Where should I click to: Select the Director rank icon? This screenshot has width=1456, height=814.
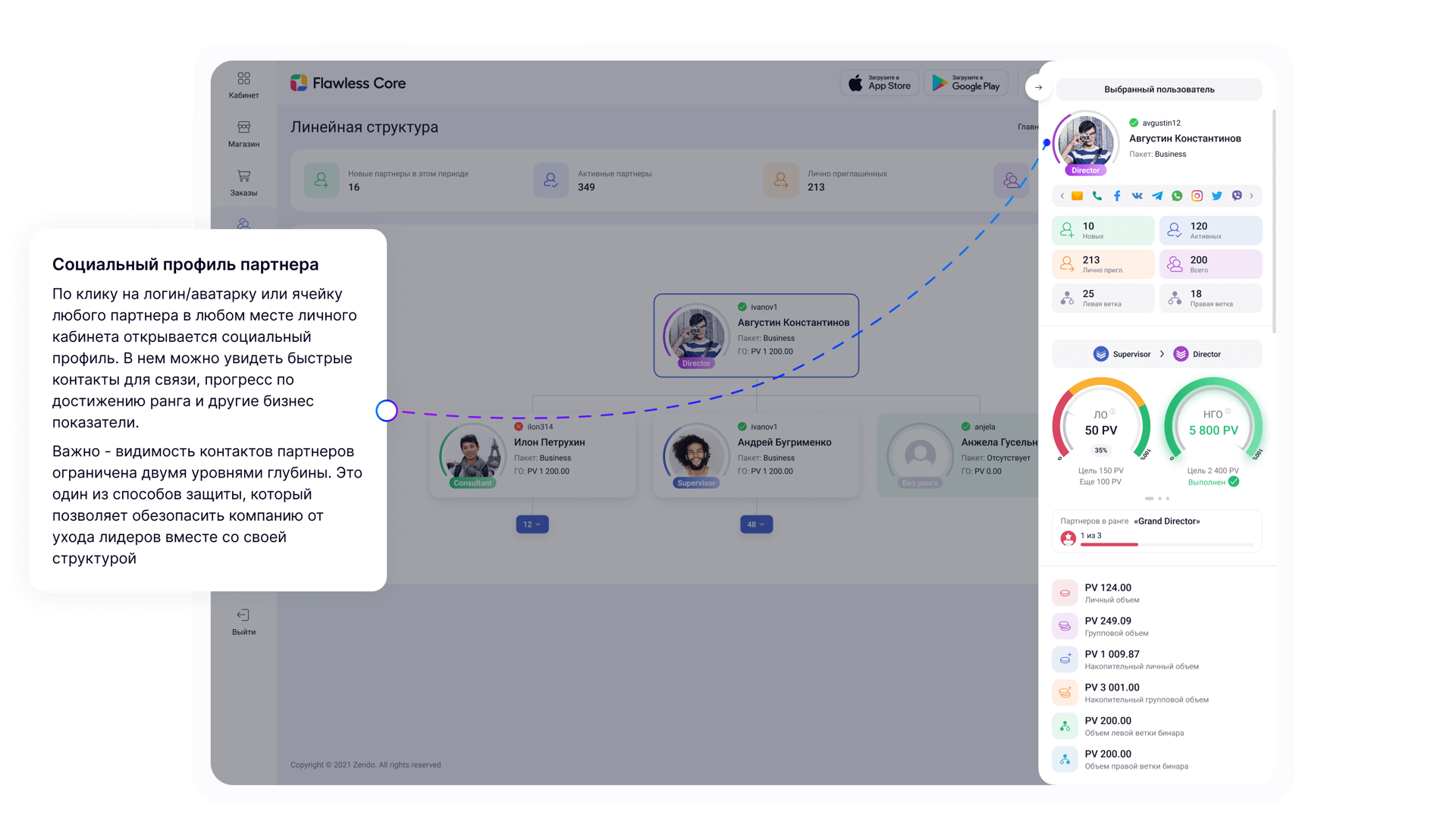(x=1181, y=354)
